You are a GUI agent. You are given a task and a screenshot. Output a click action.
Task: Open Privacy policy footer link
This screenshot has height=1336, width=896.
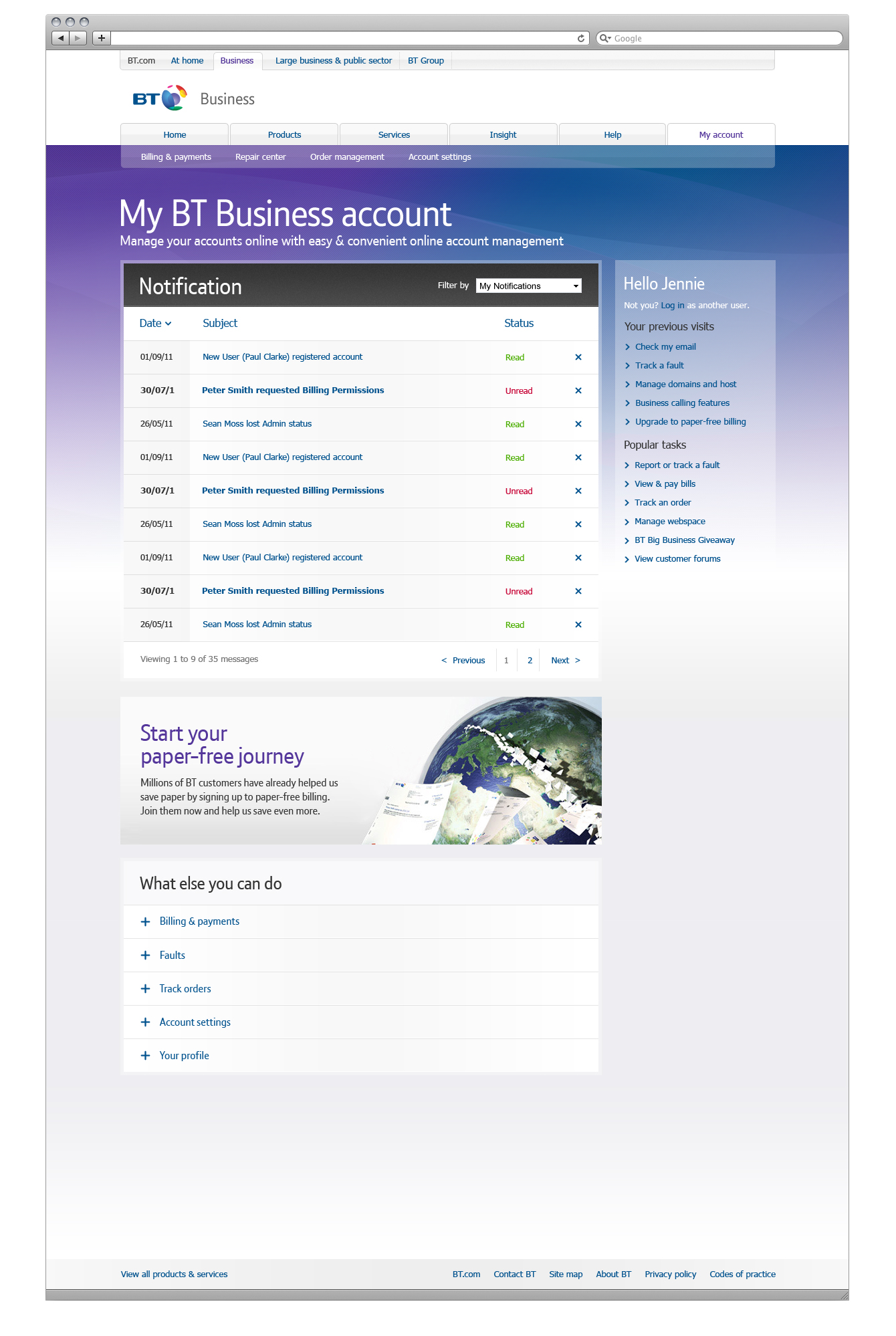pyautogui.click(x=670, y=1274)
